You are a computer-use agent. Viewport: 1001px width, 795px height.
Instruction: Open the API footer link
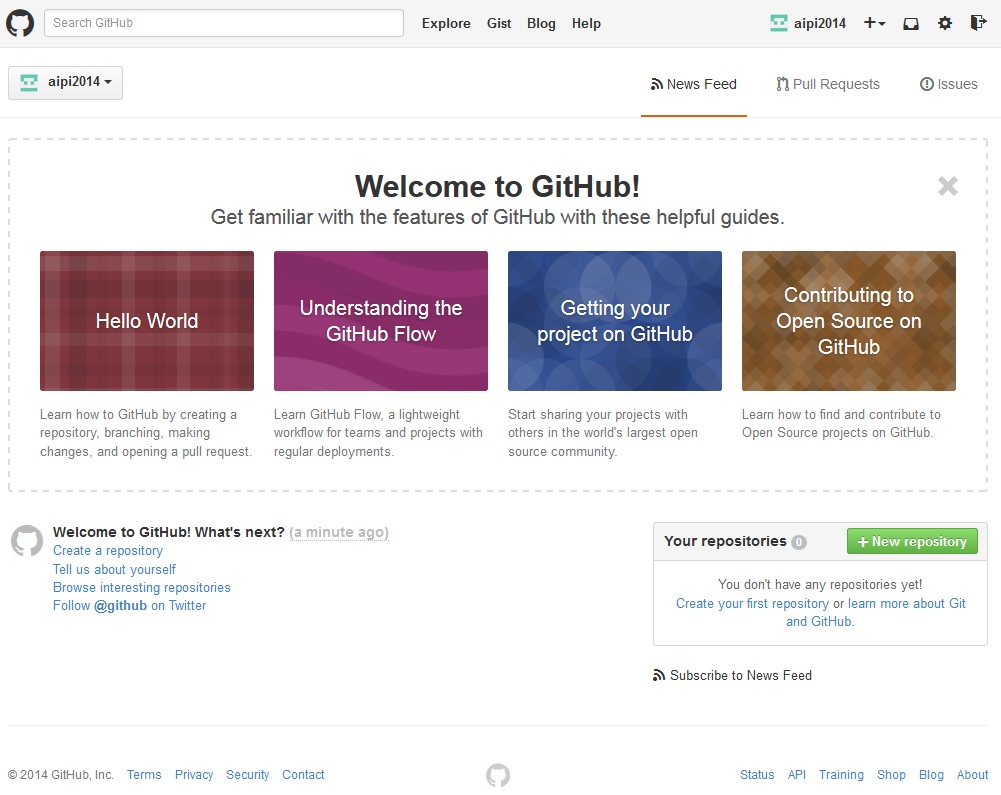click(797, 775)
